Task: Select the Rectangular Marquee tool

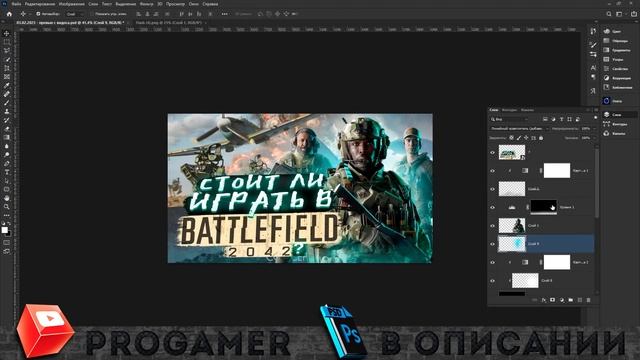Action: [x=7, y=42]
